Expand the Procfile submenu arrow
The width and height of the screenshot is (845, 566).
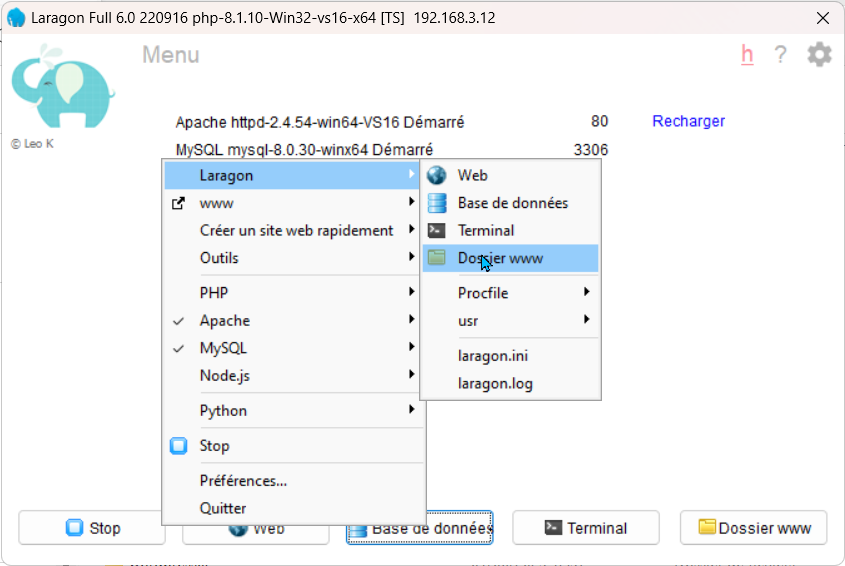click(586, 293)
